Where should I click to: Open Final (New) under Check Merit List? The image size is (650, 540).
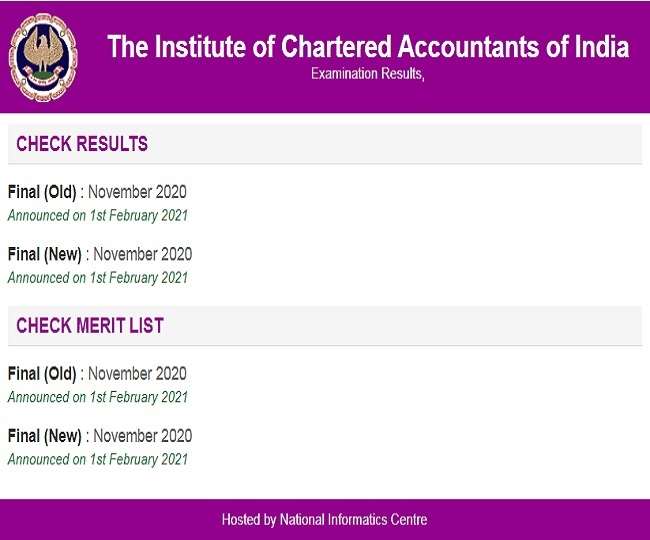click(x=44, y=436)
